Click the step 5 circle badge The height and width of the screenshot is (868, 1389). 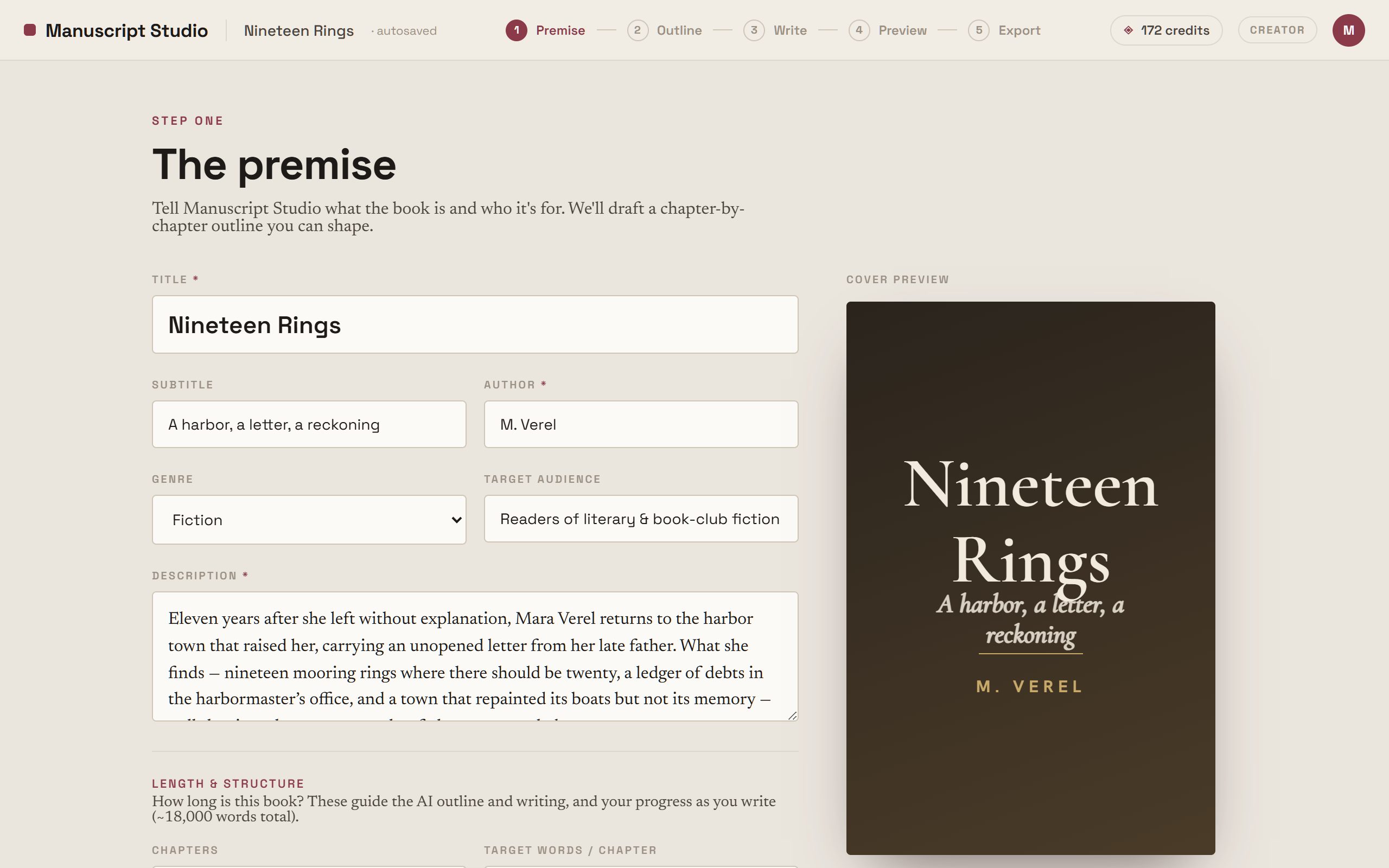(x=979, y=30)
